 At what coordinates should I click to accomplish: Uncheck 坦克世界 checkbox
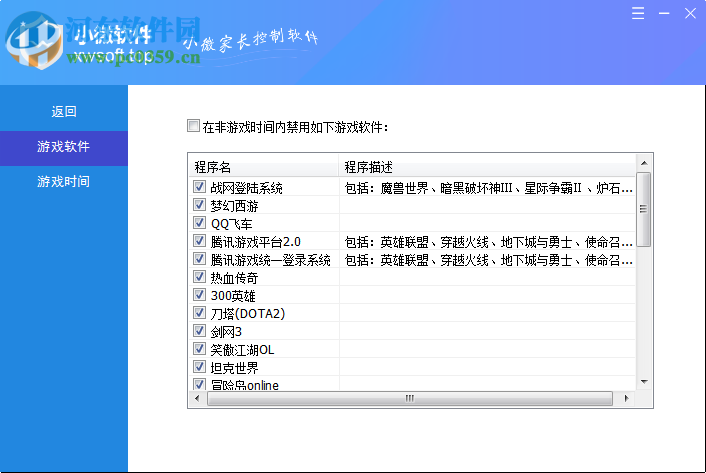199,367
